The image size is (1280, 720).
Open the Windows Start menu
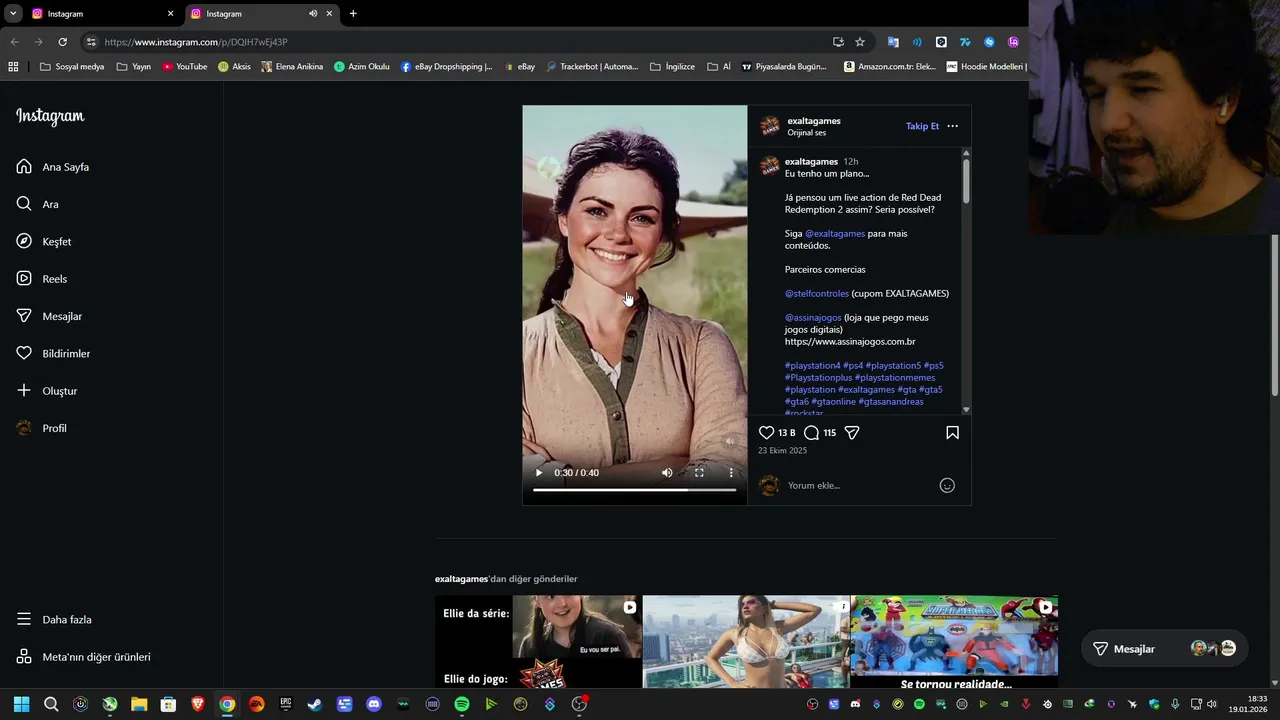click(21, 704)
